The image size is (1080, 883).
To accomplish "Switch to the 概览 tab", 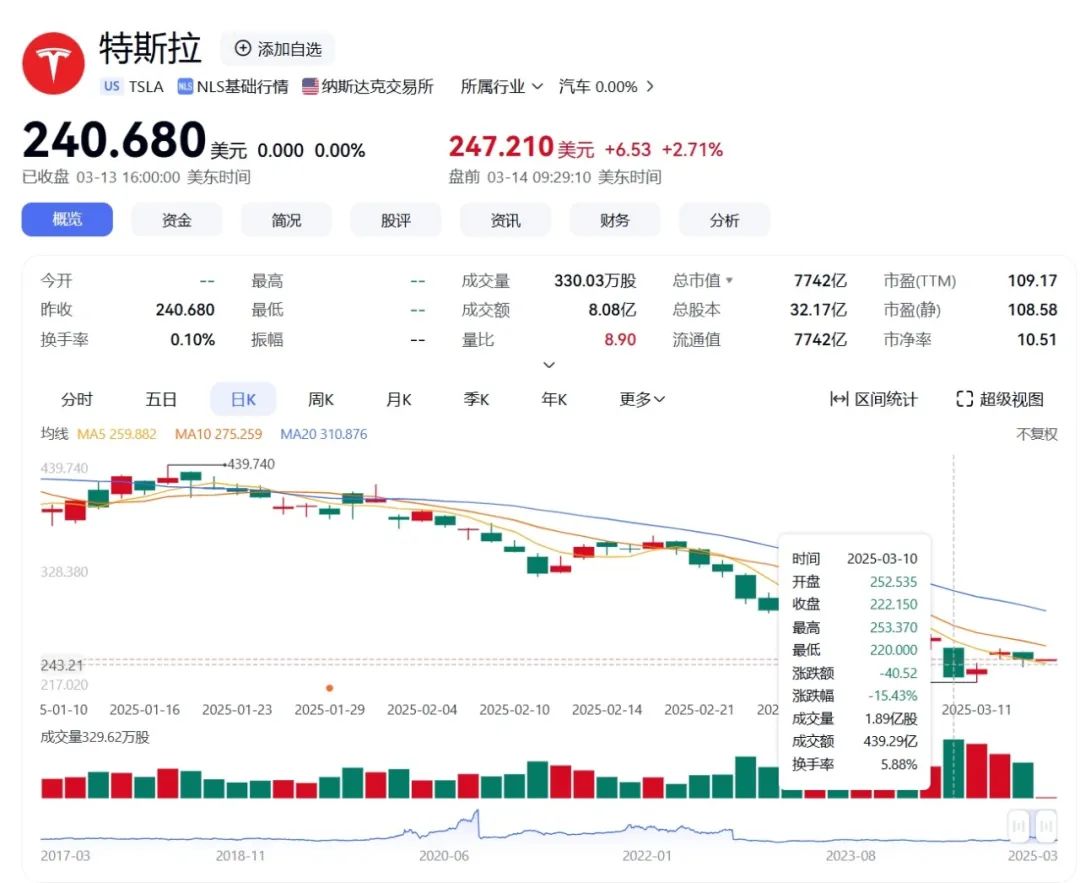I will 67,220.
